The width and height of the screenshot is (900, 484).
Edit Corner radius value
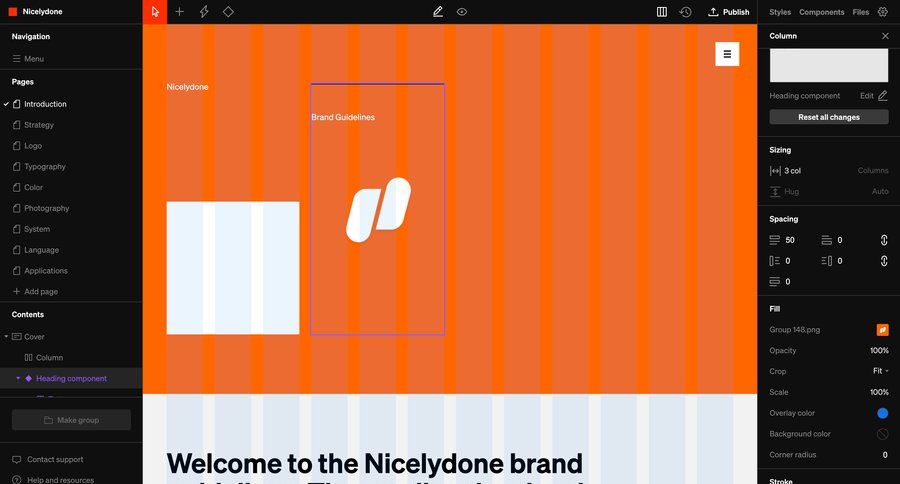click(x=885, y=455)
